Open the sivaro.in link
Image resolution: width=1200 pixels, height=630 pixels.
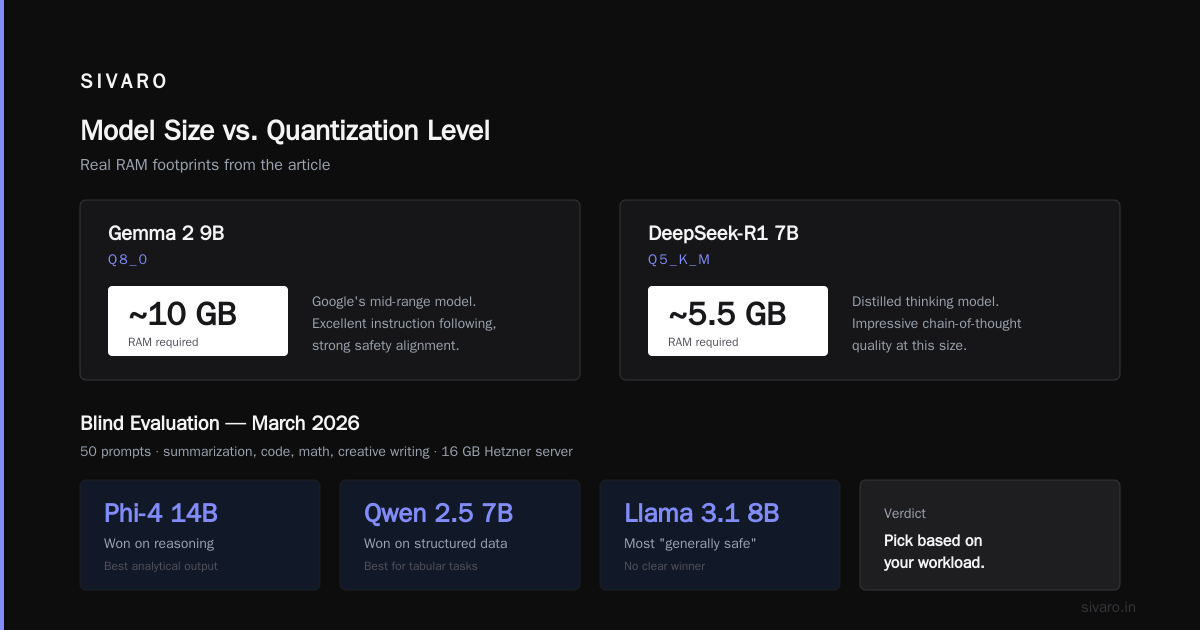(x=1108, y=607)
